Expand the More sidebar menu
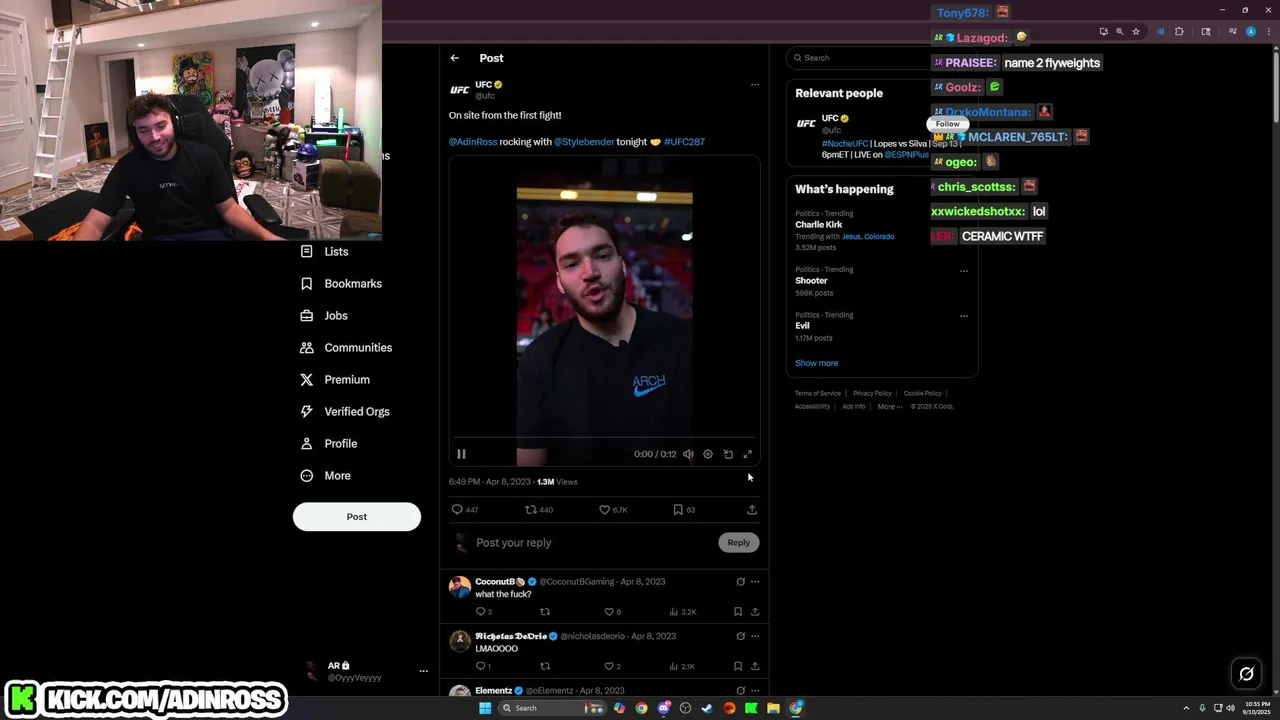This screenshot has height=720, width=1280. point(325,476)
